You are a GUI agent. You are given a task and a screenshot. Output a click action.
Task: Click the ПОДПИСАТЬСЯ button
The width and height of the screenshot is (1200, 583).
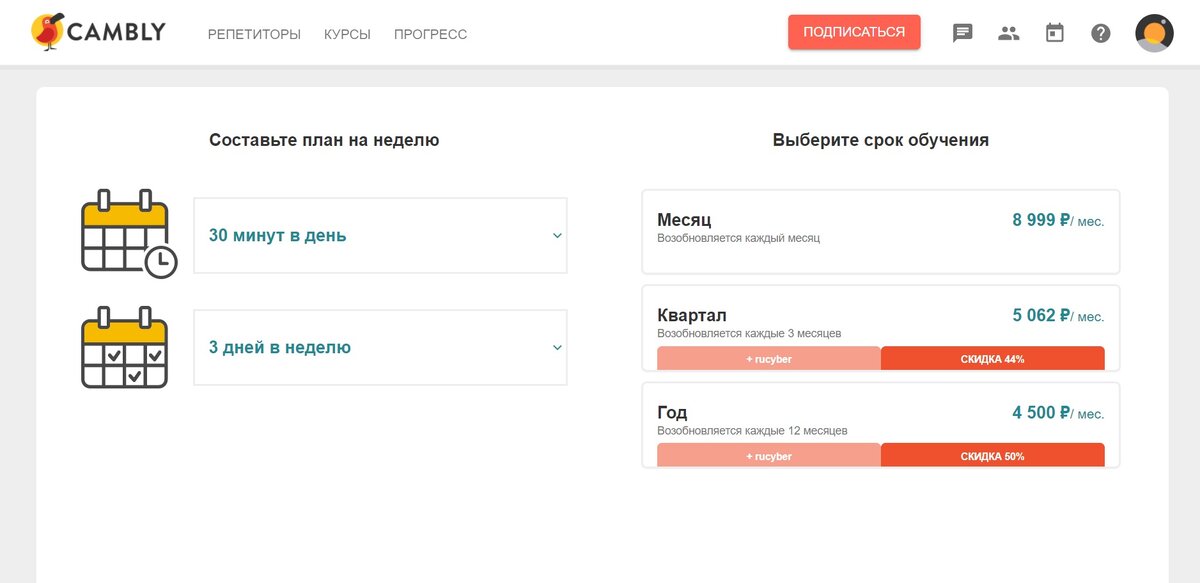tap(854, 32)
